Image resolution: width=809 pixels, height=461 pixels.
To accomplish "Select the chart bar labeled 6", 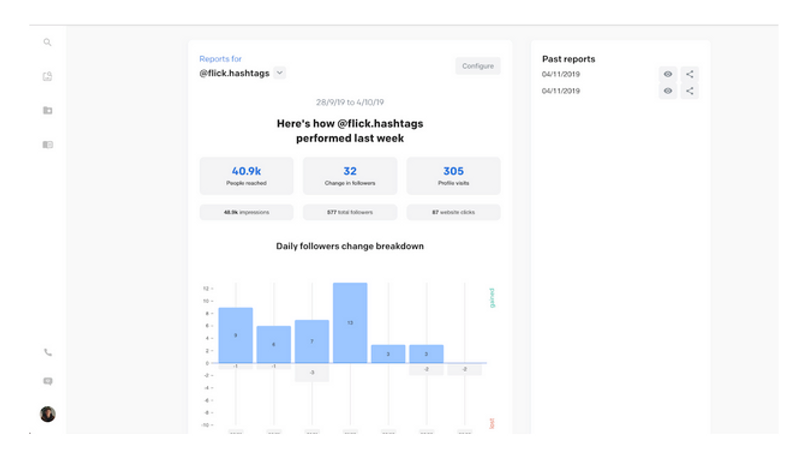I will click(x=273, y=344).
